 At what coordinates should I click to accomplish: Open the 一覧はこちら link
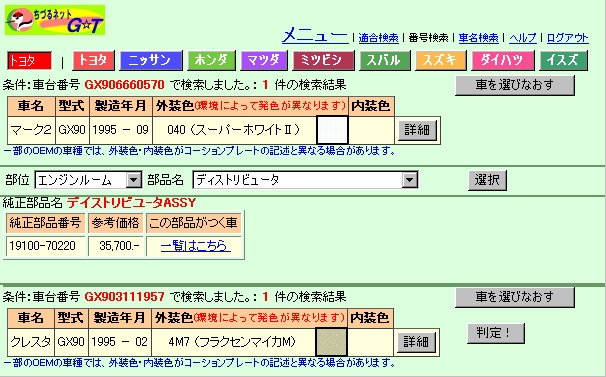coord(196,246)
